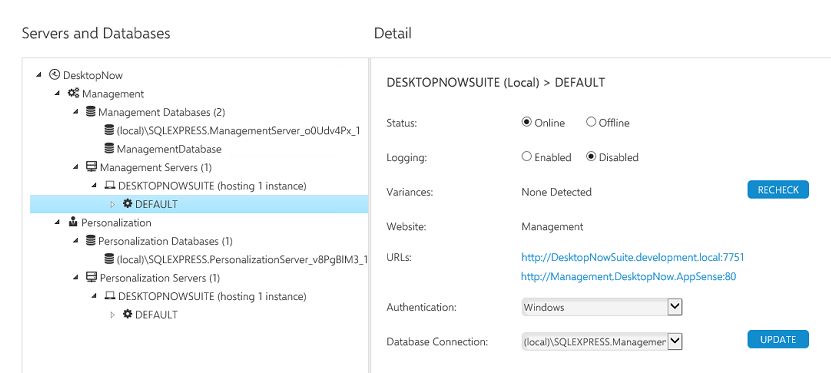Set Status to Offline
Viewport: 831px width, 373px height.
[x=591, y=122]
